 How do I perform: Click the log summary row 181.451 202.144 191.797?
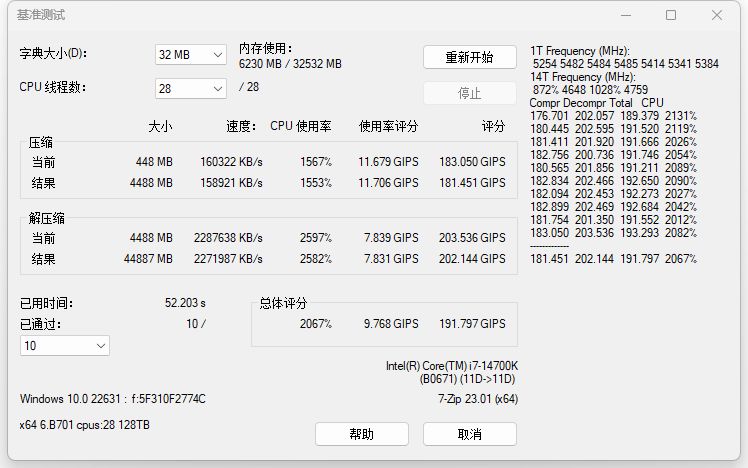point(613,259)
